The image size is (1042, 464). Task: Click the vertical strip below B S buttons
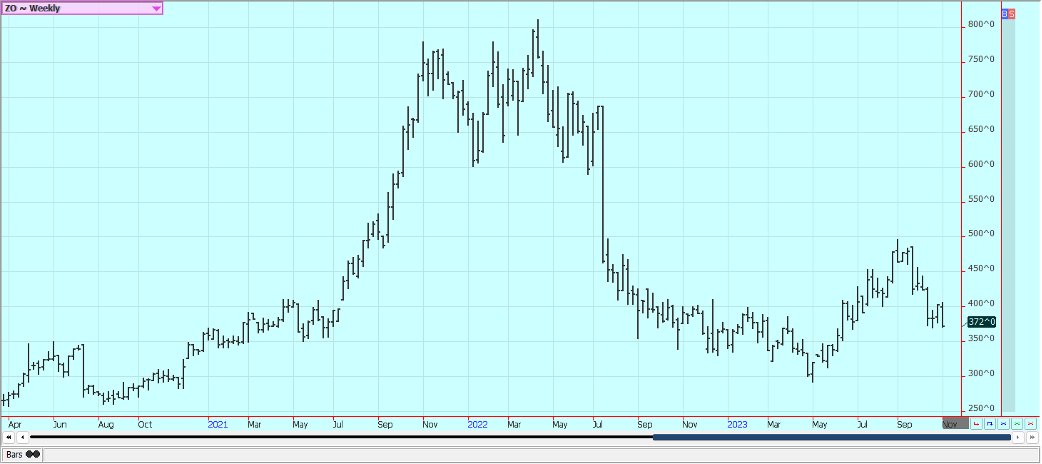(1008, 215)
